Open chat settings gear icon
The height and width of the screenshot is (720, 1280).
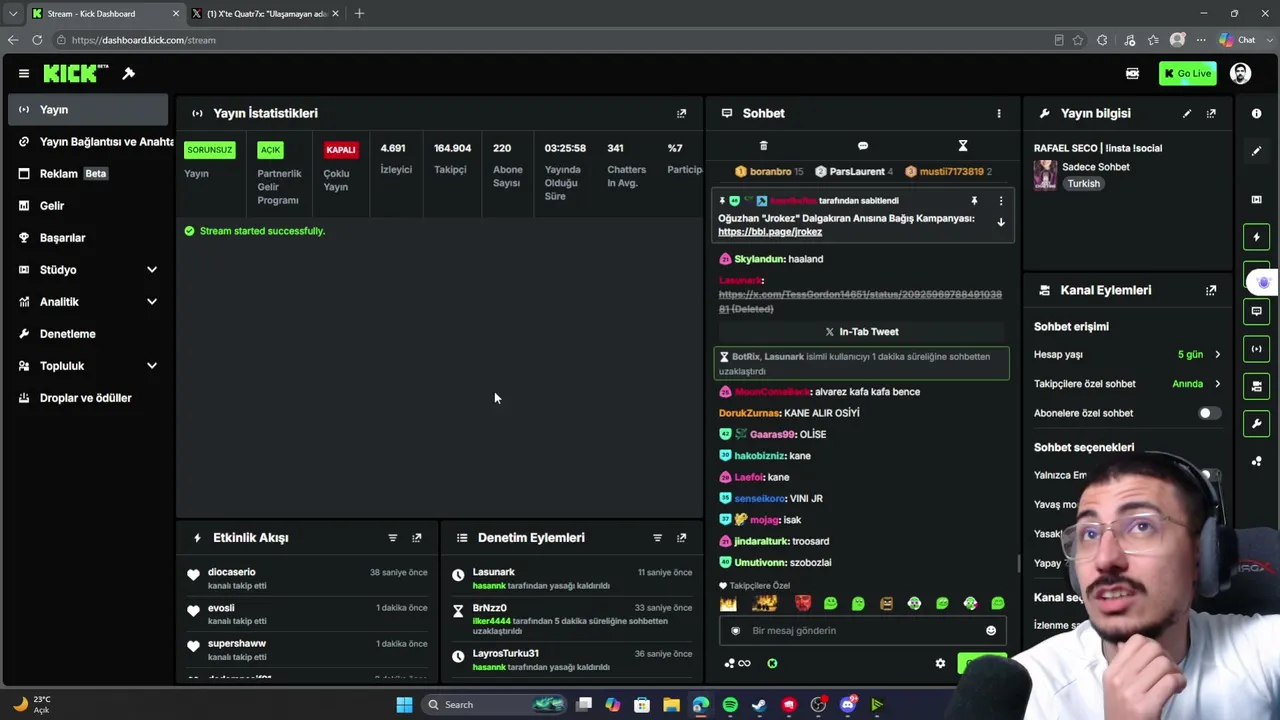pos(940,663)
